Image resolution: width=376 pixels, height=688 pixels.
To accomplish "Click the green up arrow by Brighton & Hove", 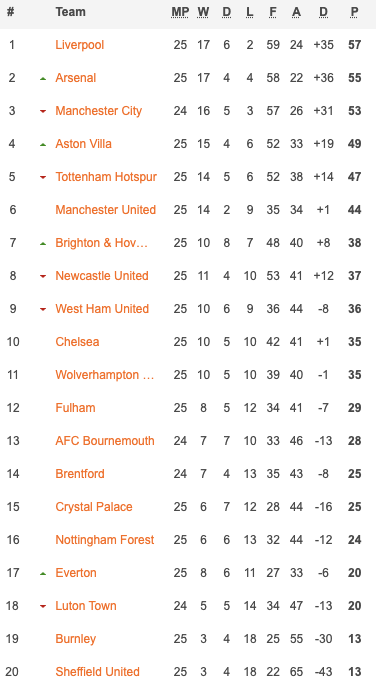I will click(43, 244).
